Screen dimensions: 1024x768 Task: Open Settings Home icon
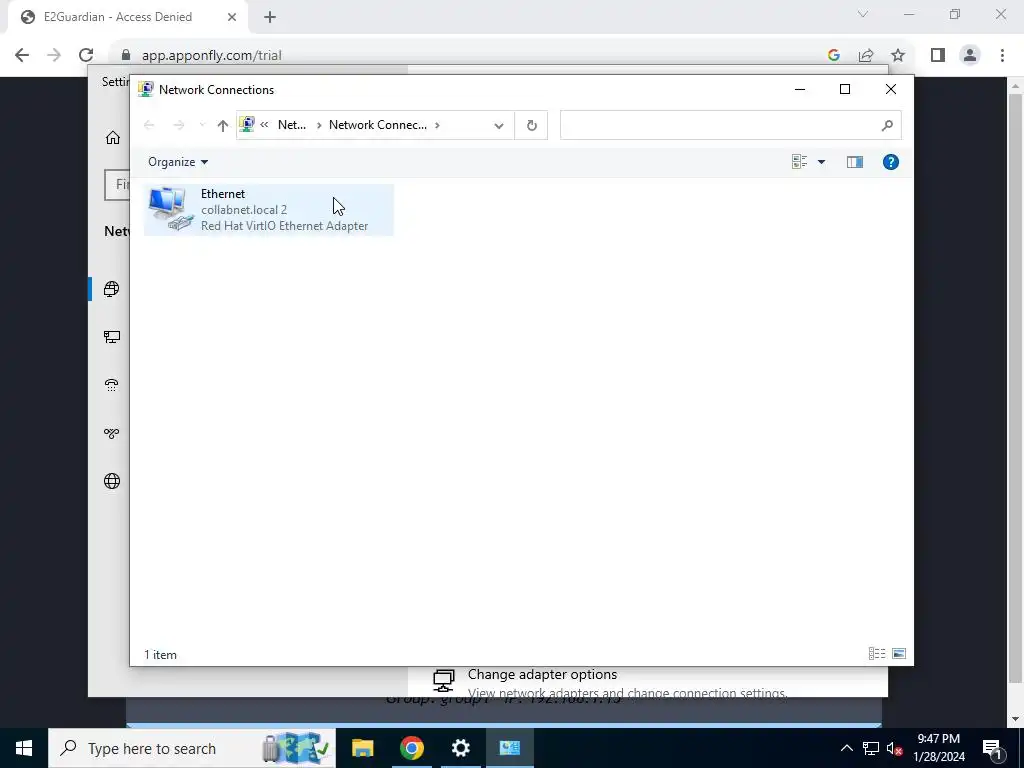coord(113,138)
